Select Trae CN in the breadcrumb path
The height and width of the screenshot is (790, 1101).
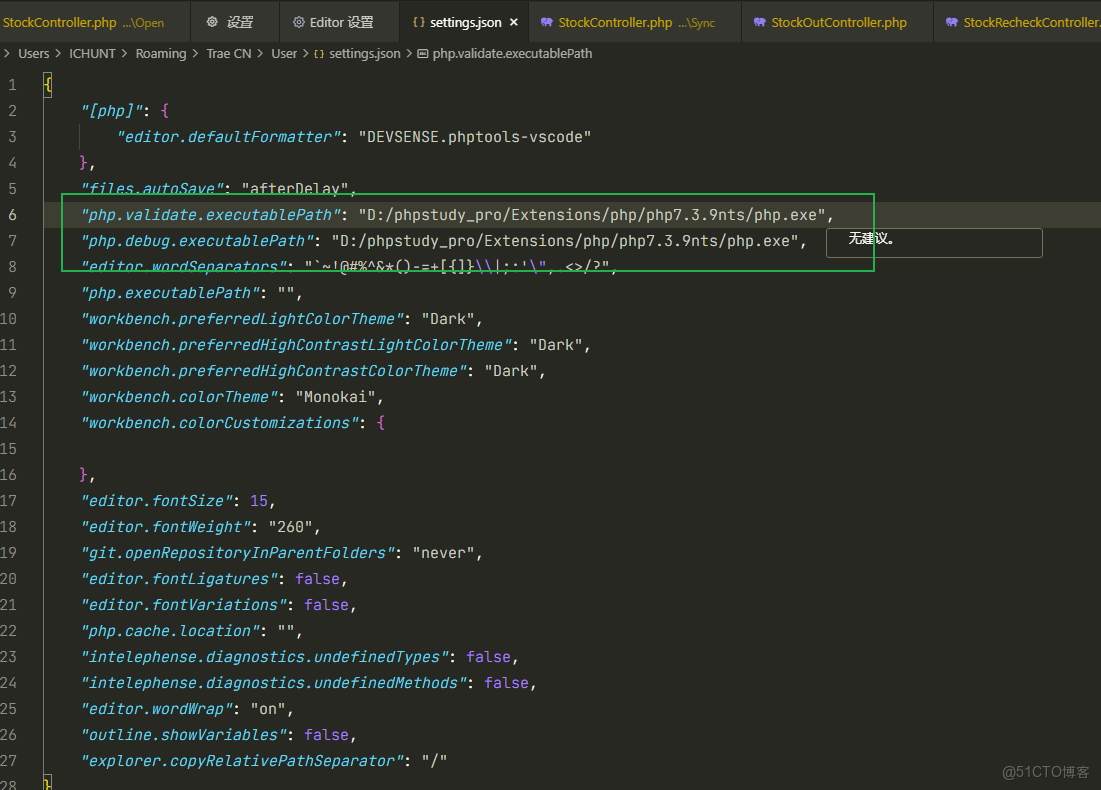[229, 53]
